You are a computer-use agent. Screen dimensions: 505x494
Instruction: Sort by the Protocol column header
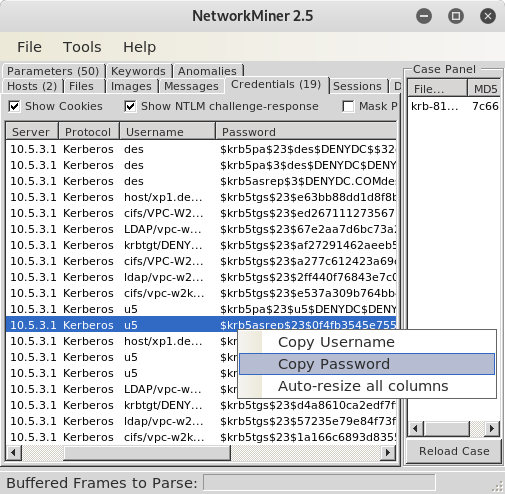(89, 132)
